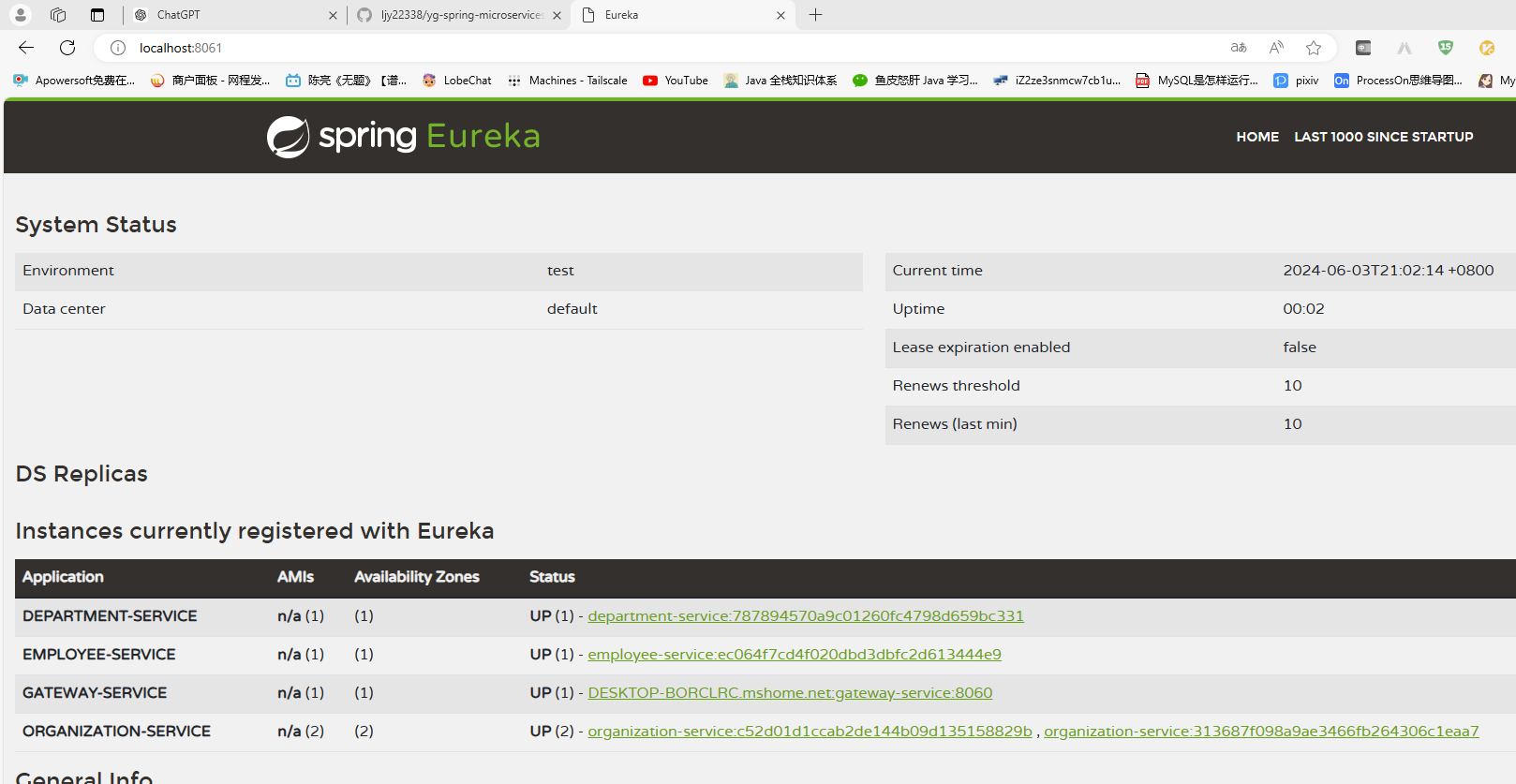Select the Uptime value 00:02

pyautogui.click(x=1303, y=309)
